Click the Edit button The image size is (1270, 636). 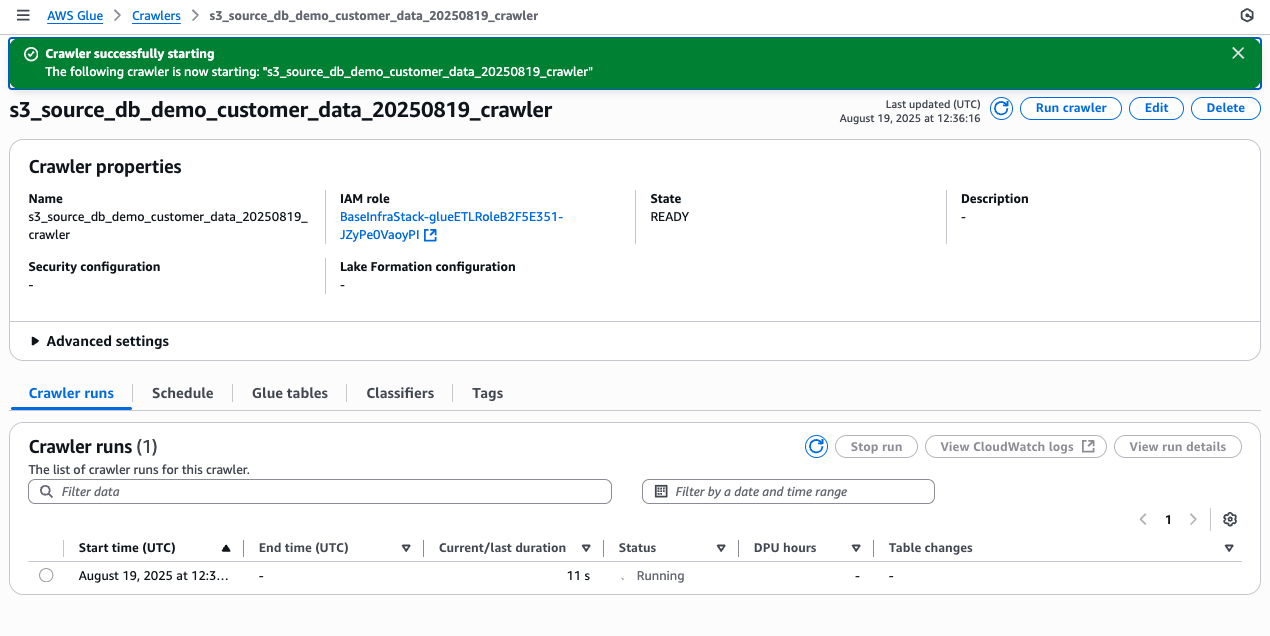point(1156,108)
